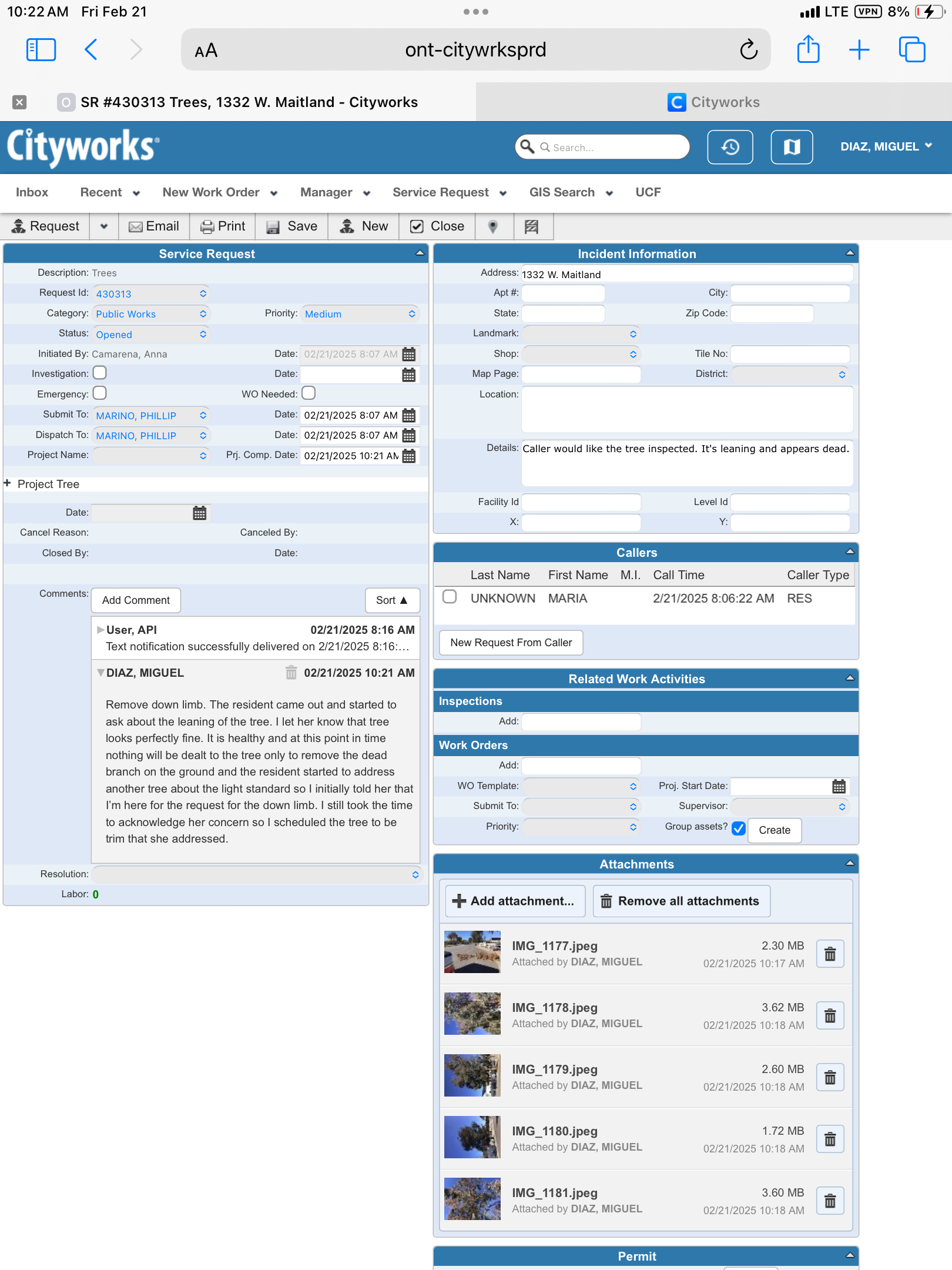Viewport: 952px width, 1270px height.
Task: Open Status Opened dropdown
Action: [x=151, y=335]
